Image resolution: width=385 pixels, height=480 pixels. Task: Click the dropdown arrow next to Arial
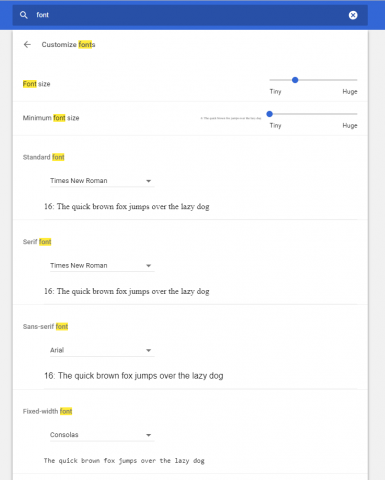tap(149, 351)
